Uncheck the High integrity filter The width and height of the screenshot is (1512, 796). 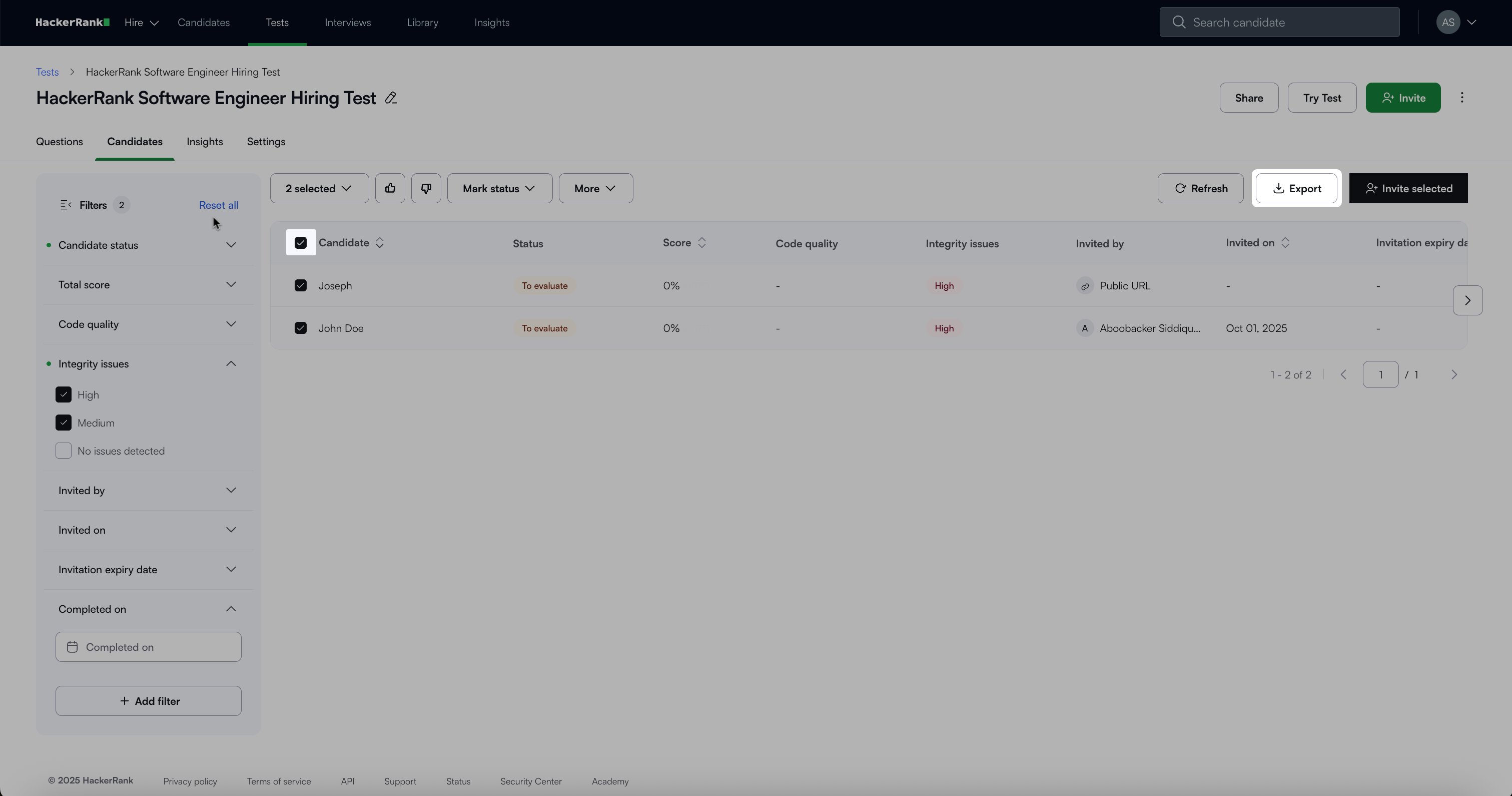point(64,395)
